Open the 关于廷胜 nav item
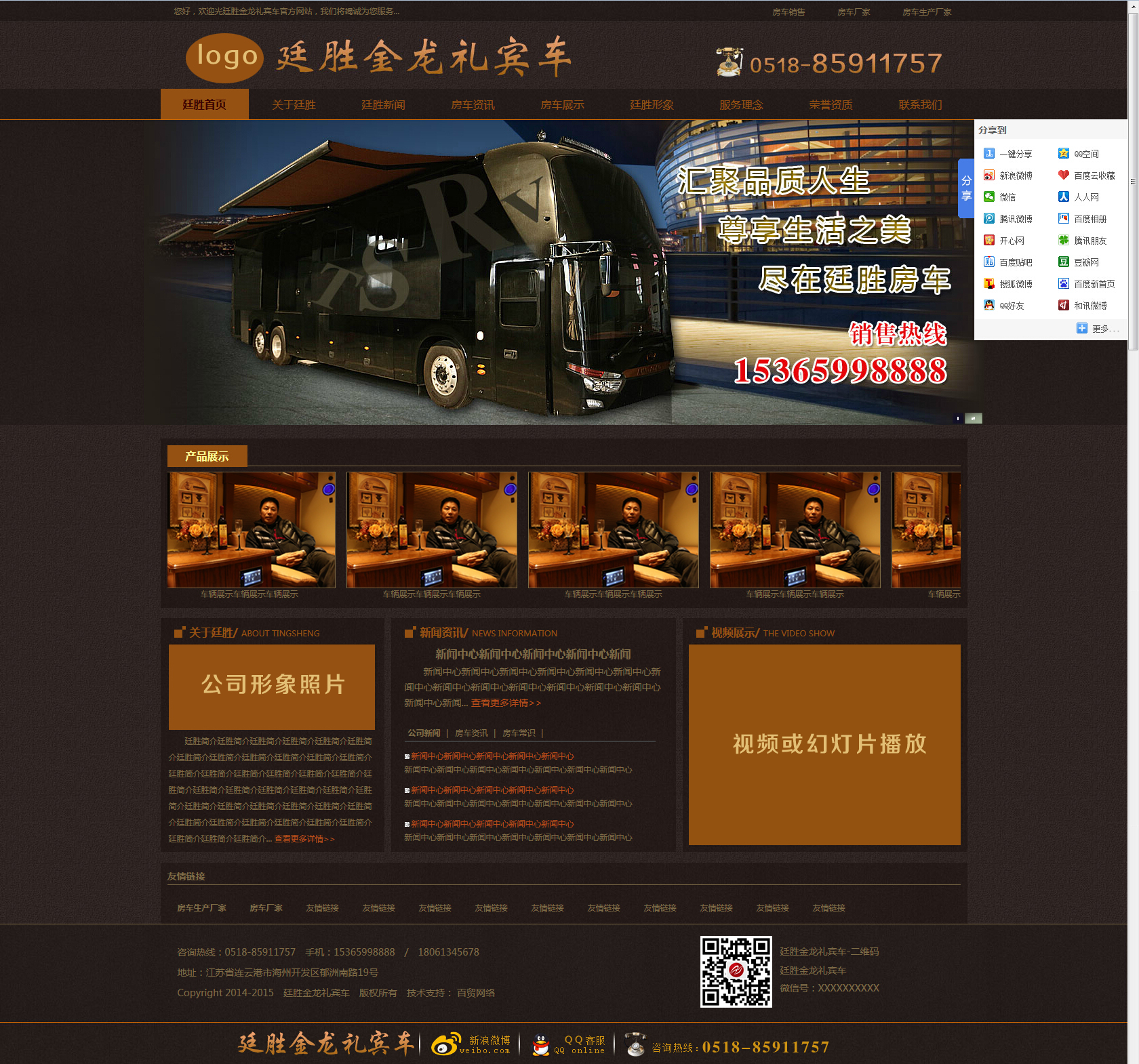1139x1064 pixels. [x=294, y=104]
